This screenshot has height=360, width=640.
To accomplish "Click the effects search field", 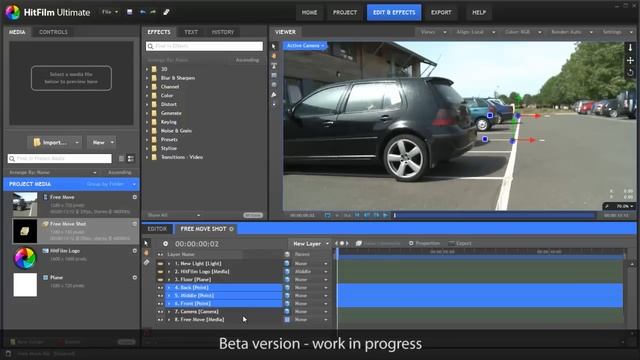I will 204,46.
